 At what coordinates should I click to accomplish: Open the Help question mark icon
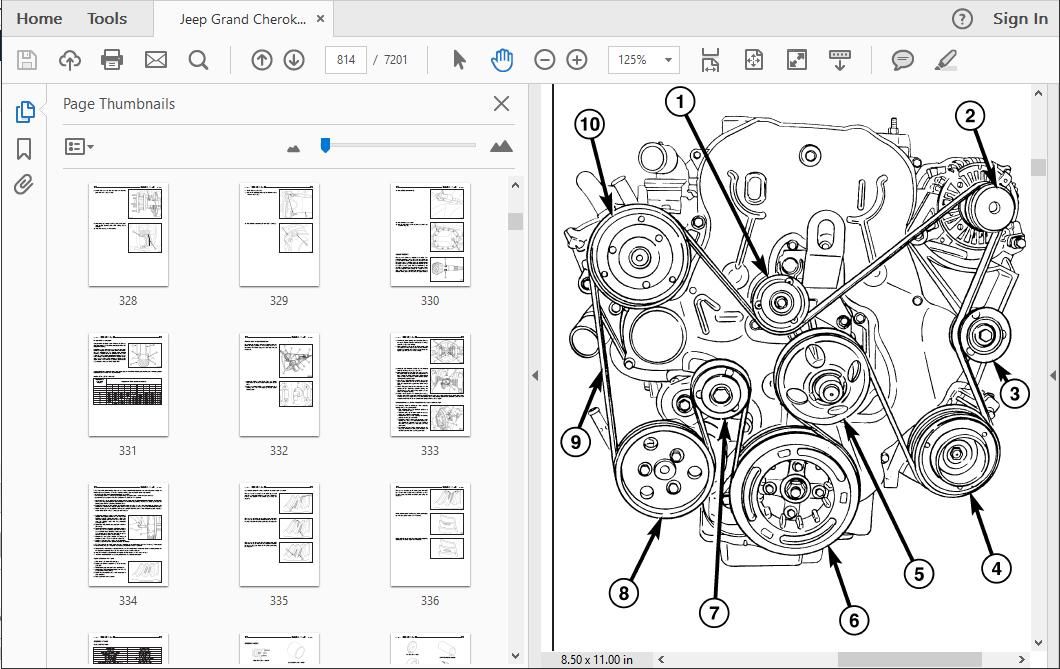click(962, 19)
